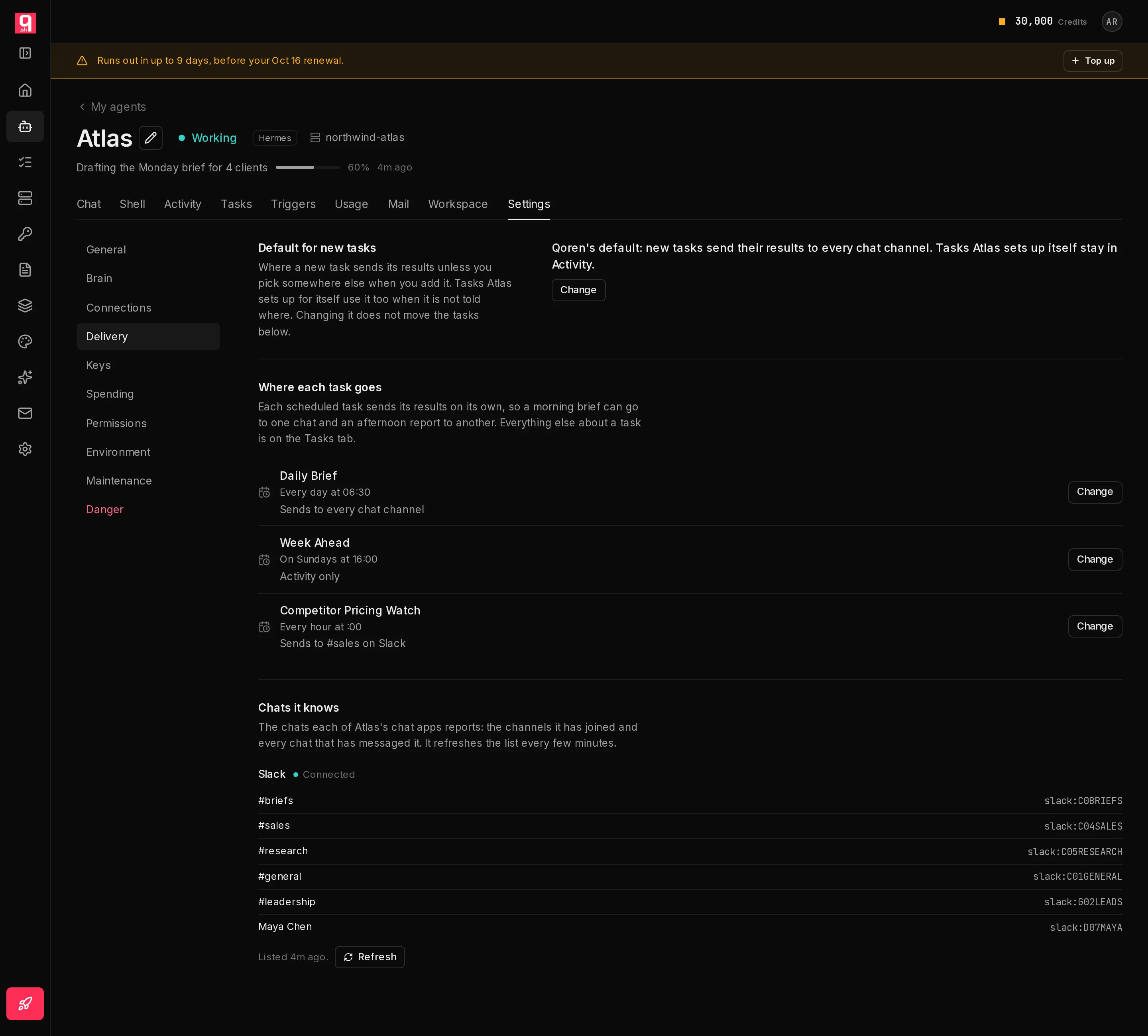Click the red rocket launch button
Viewport: 1148px width, 1036px height.
25,1004
